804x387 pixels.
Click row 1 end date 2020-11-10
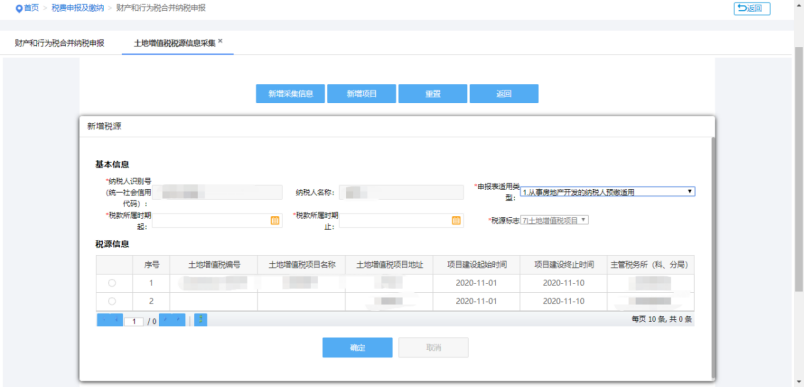click(x=564, y=283)
